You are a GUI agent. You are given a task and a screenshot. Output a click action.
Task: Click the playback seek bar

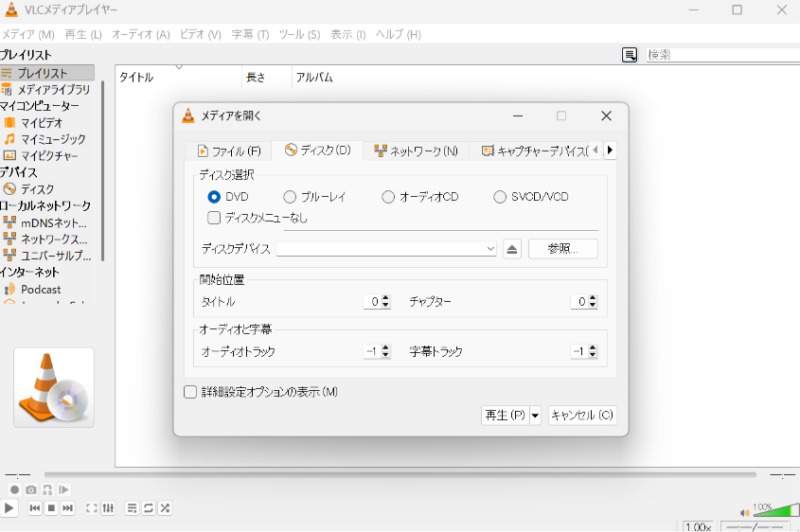click(x=400, y=475)
